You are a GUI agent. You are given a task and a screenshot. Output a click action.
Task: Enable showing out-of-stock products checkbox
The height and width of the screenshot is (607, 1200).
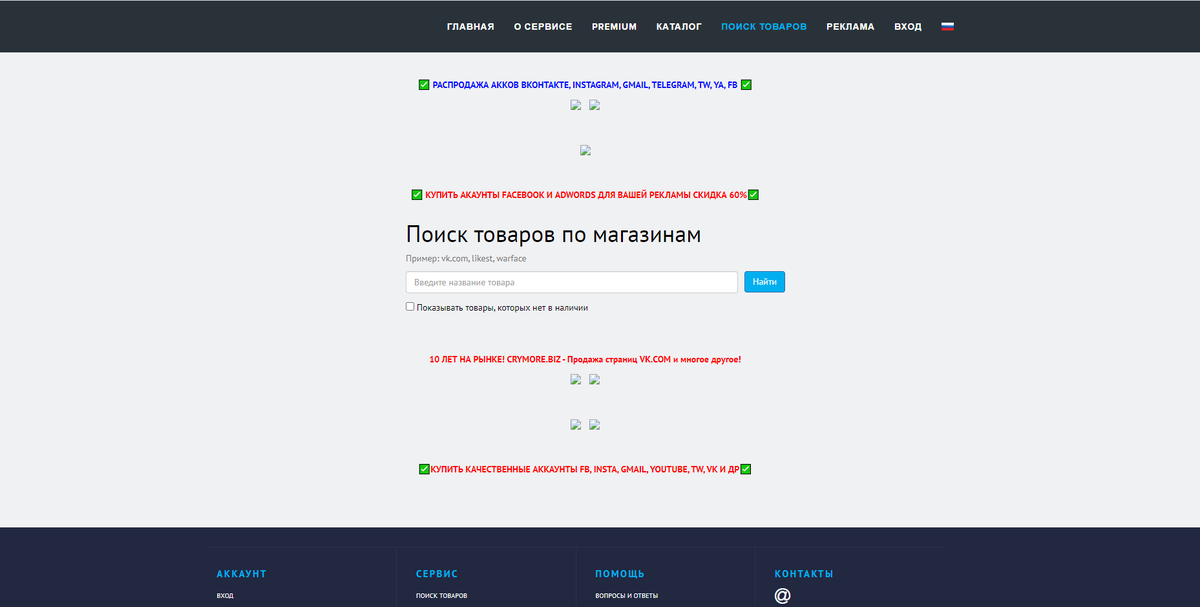coord(410,307)
